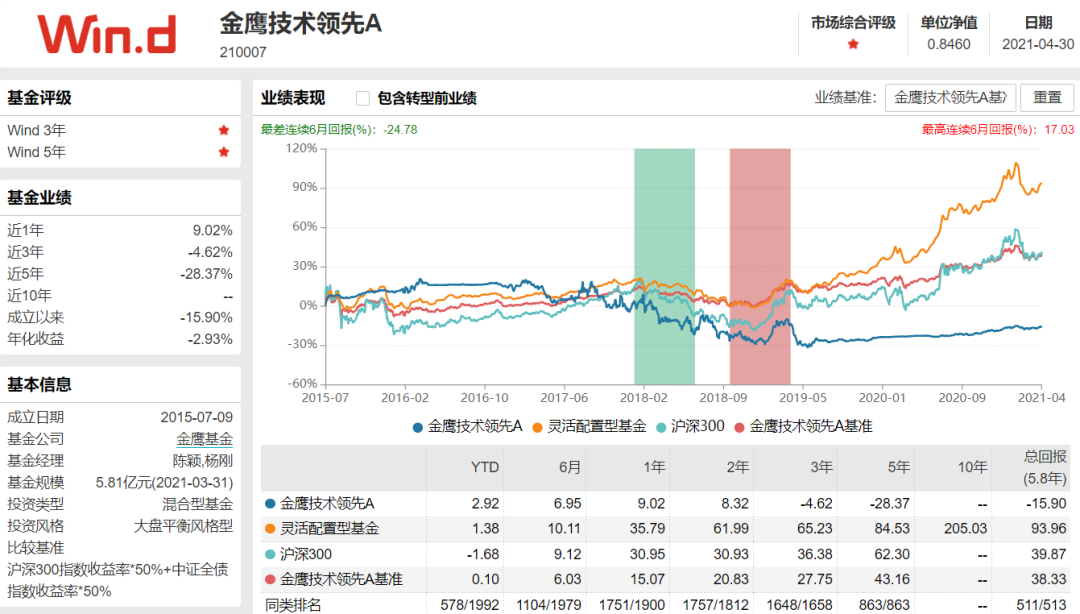Toggle the 灵活配置型基金 chart legend dot
This screenshot has height=614, width=1080.
point(537,427)
